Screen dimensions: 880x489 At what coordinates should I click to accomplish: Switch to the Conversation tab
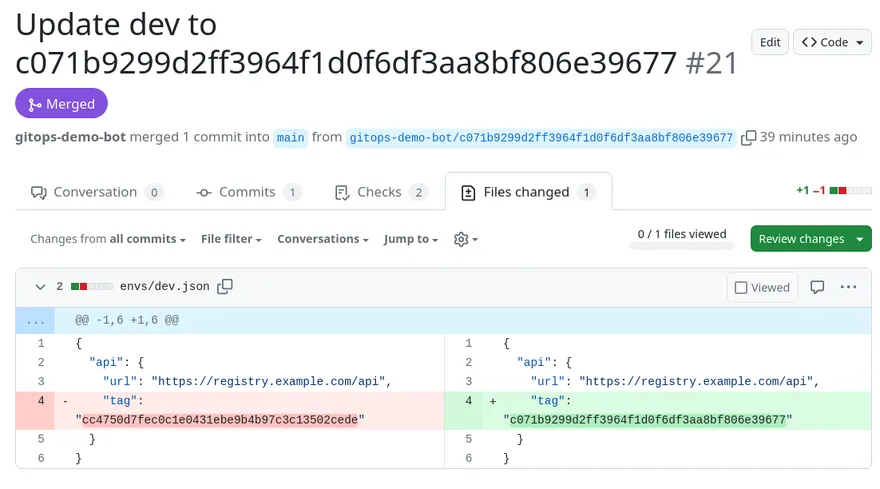(96, 192)
